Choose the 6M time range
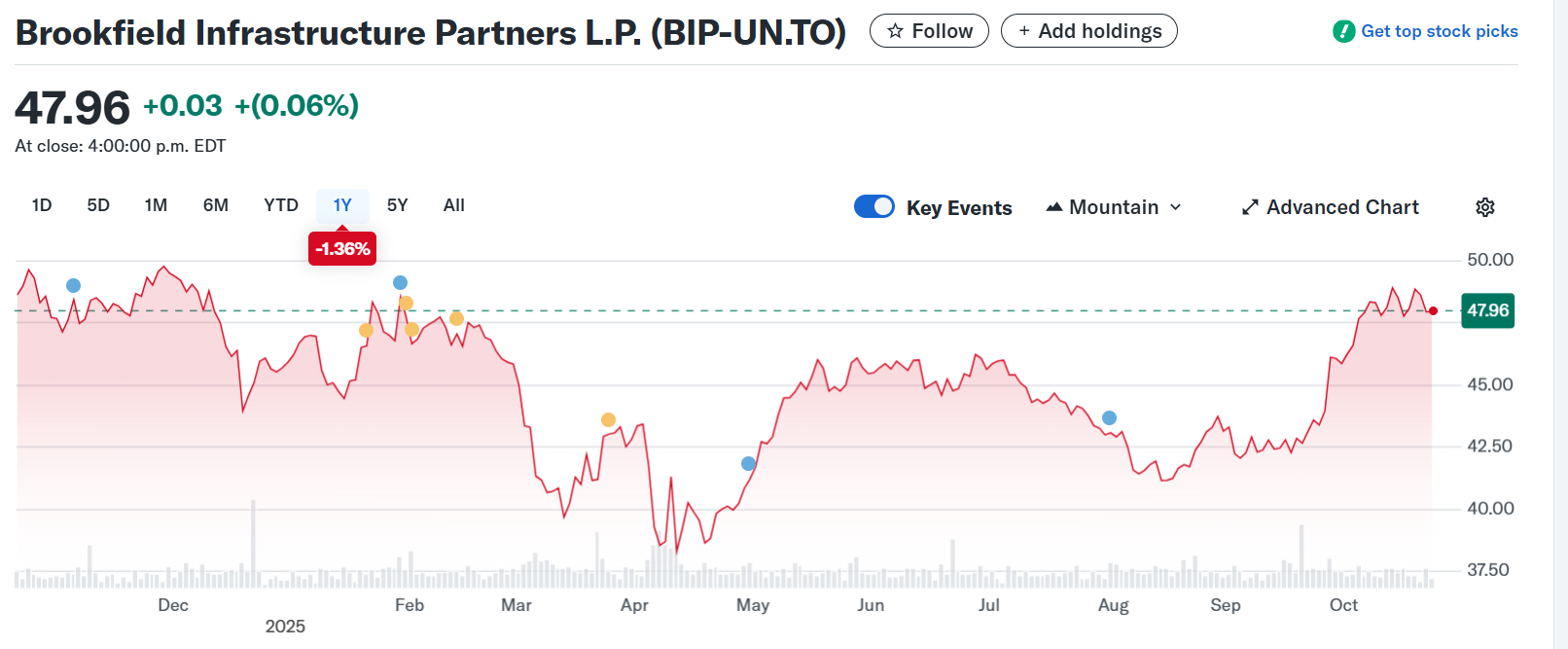1568x649 pixels. (x=215, y=205)
